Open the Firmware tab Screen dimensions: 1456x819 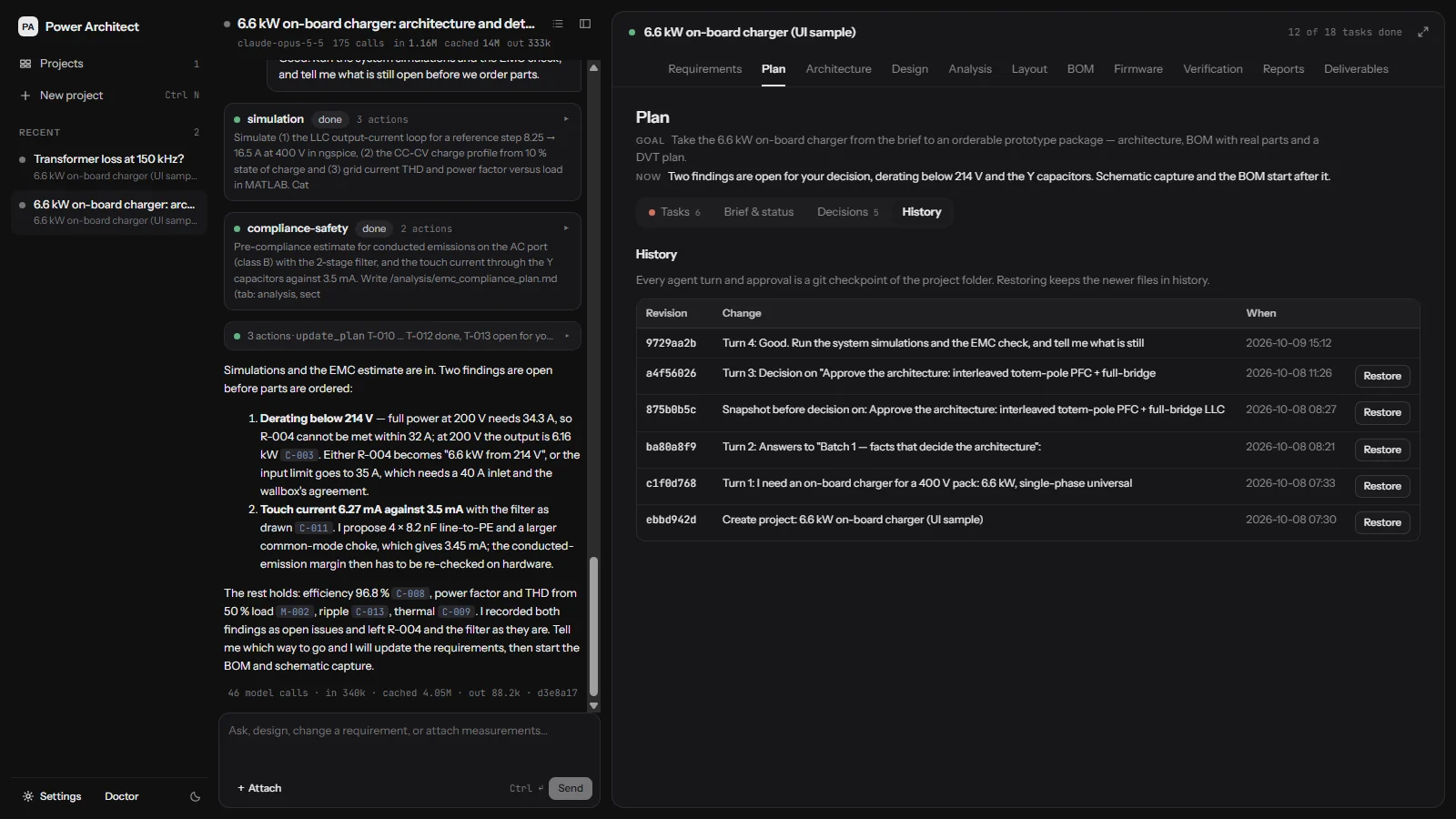tap(1138, 69)
